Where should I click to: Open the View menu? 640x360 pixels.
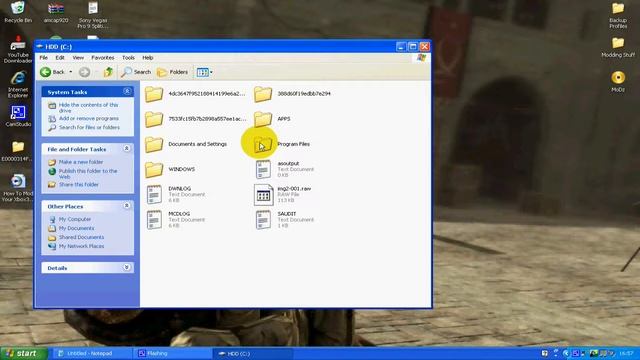coord(78,58)
